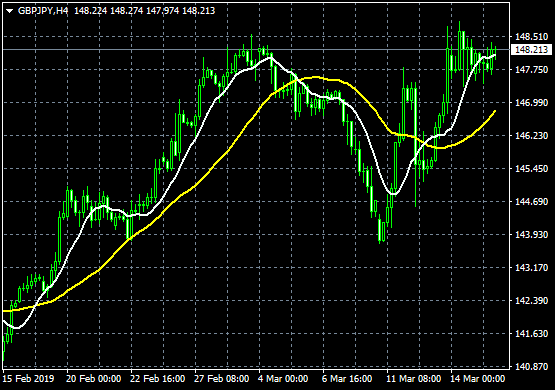
Task: Click the 27 Feb 08:00 time label
Action: click(x=222, y=379)
